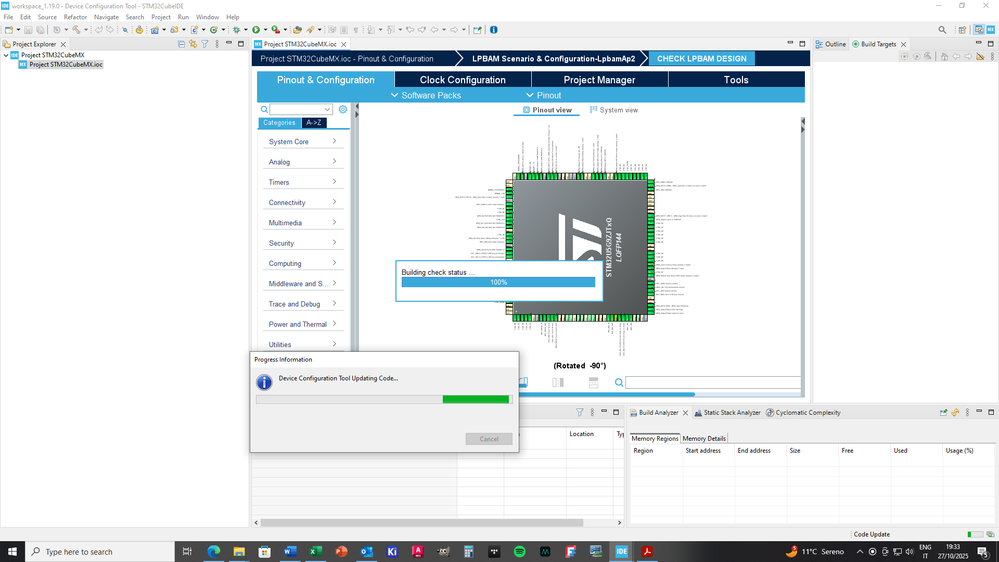Viewport: 999px width, 562px height.
Task: Collapse all in Project Explorer
Action: coord(182,44)
